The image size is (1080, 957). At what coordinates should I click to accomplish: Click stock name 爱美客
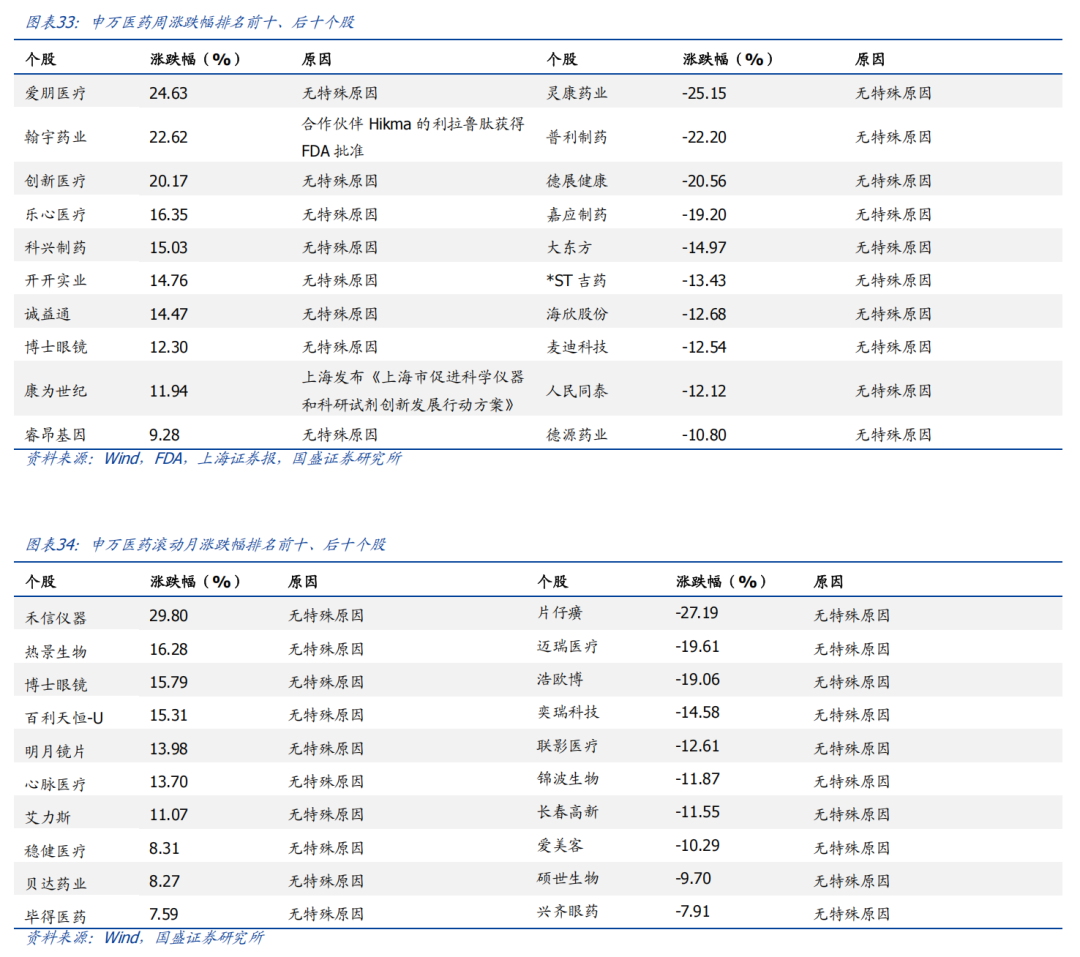pos(560,845)
